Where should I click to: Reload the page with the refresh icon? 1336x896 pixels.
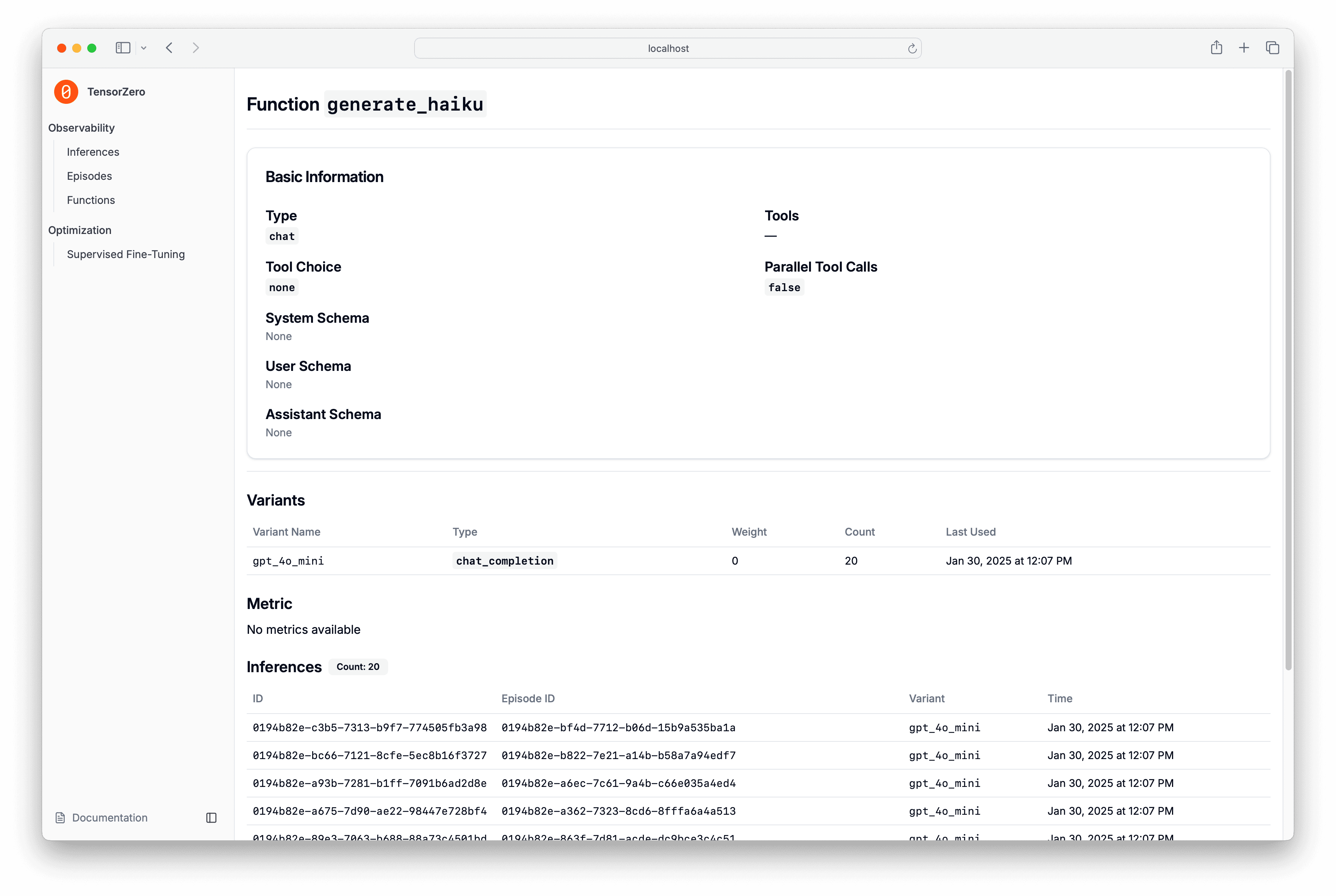point(912,49)
